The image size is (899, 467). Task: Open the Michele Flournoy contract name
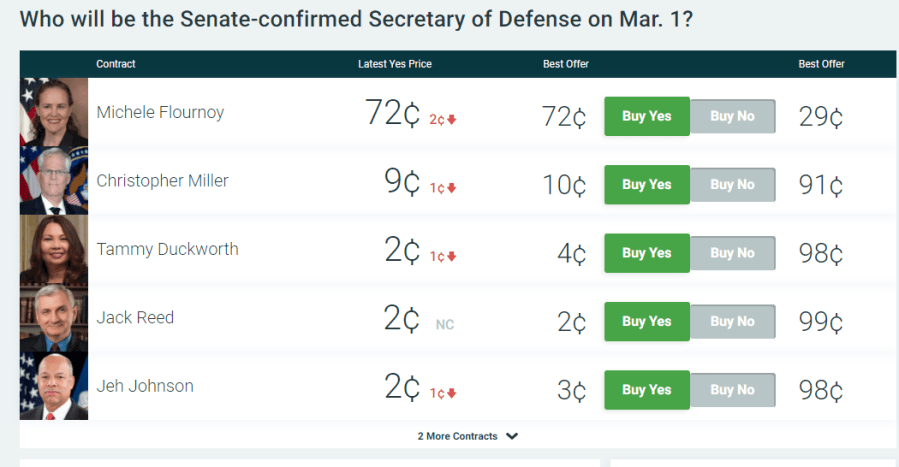tap(160, 112)
